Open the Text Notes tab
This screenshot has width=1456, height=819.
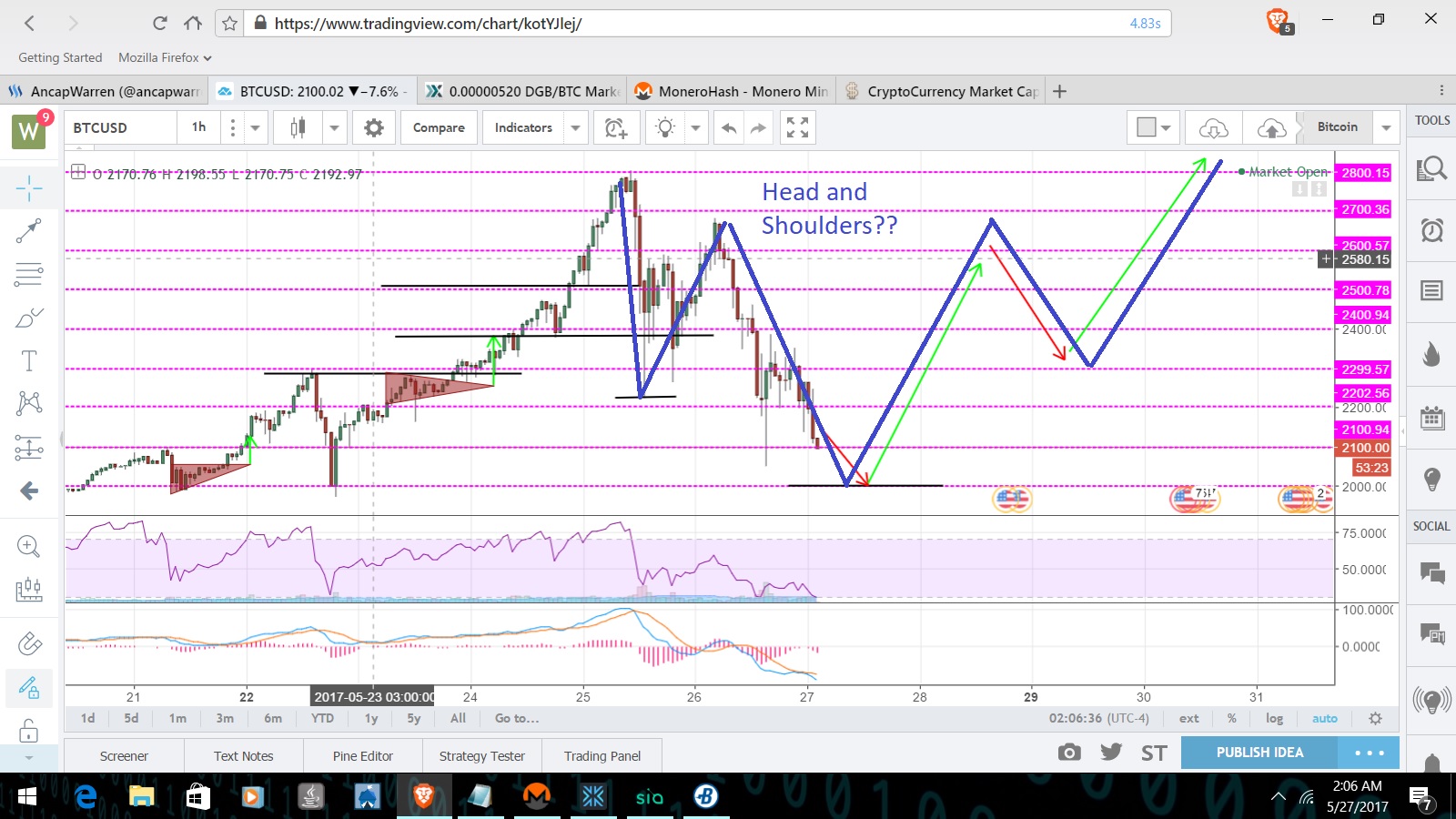point(243,756)
